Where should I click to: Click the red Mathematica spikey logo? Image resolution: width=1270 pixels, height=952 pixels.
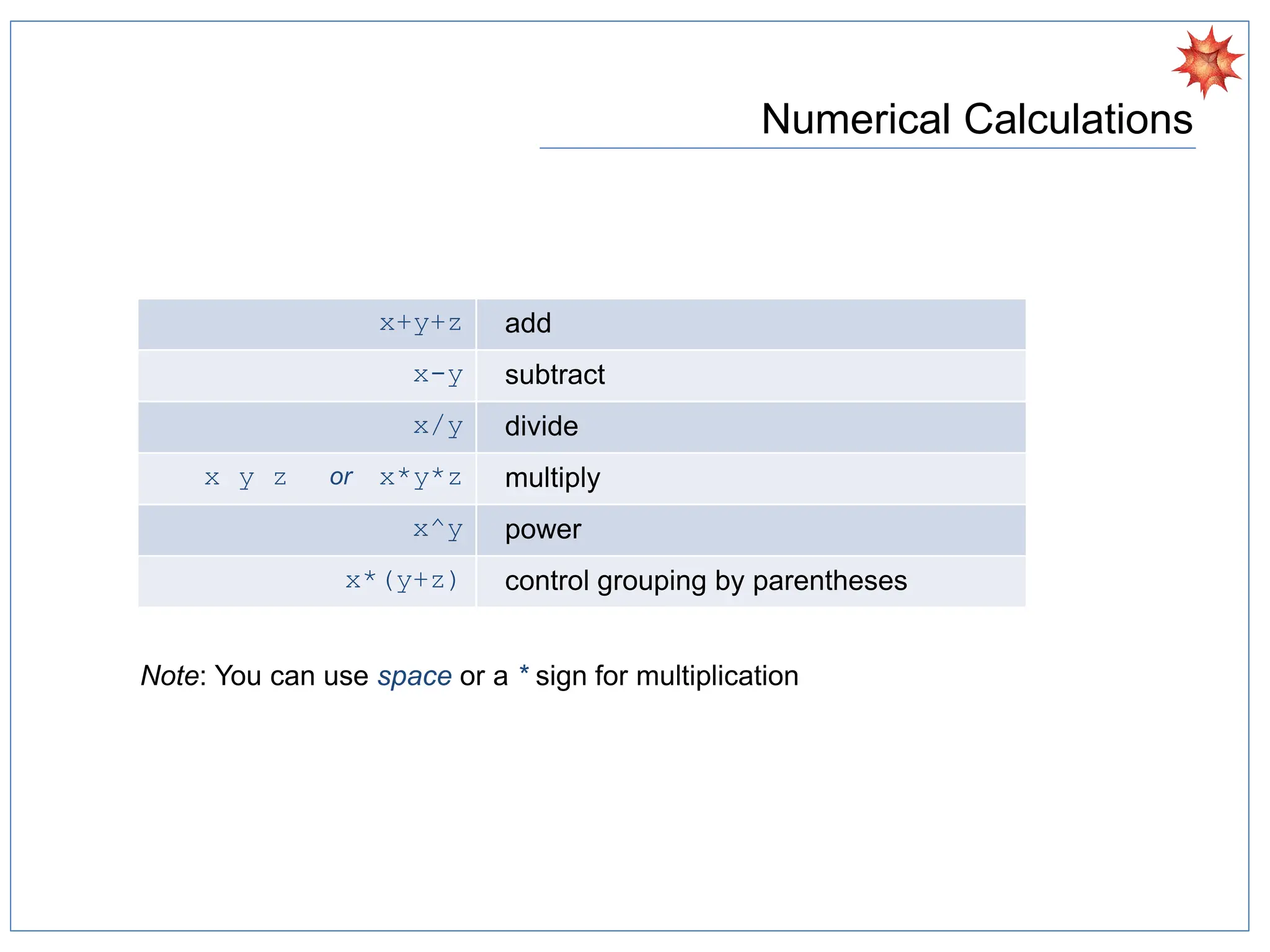(x=1207, y=62)
